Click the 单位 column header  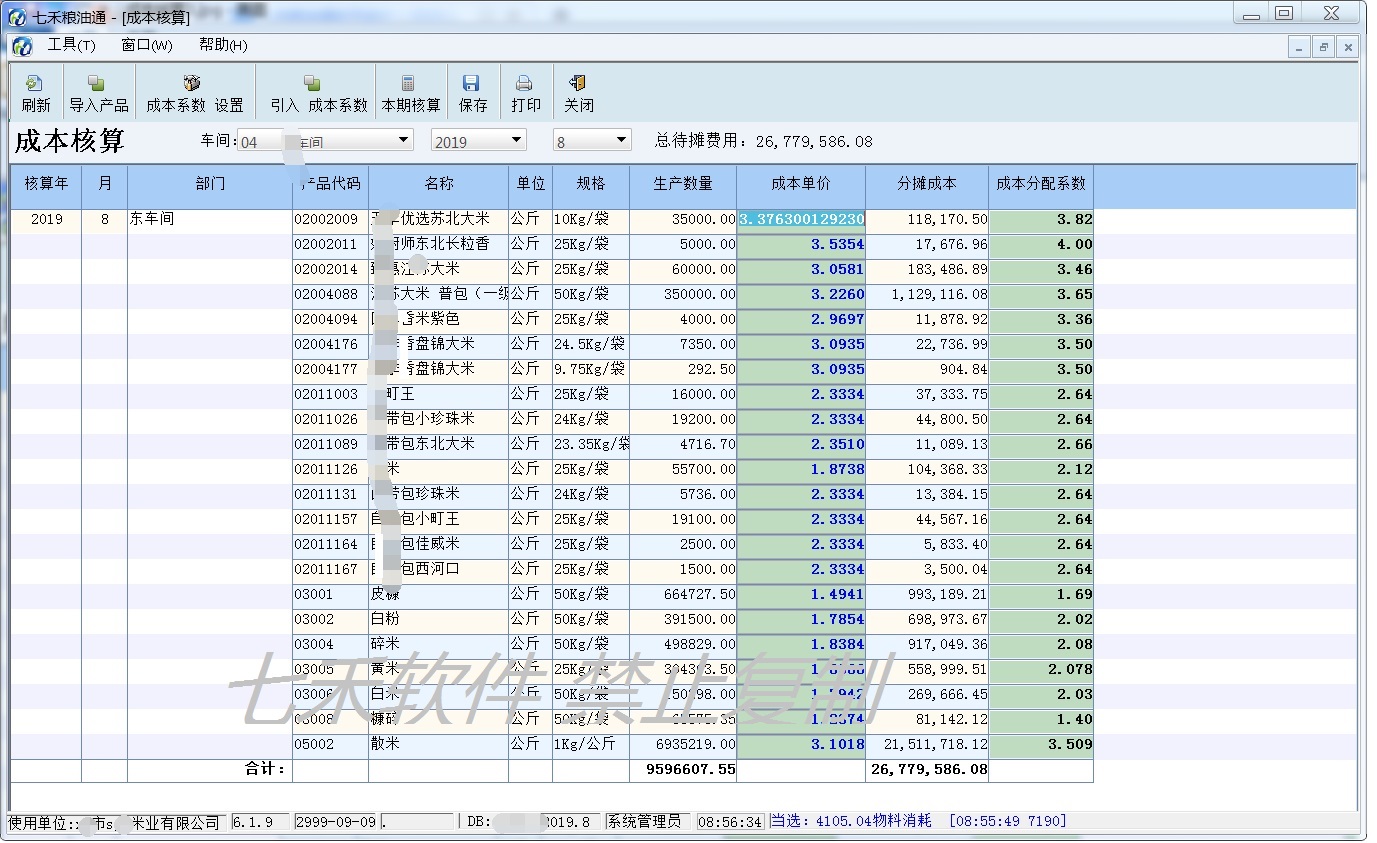coord(531,184)
